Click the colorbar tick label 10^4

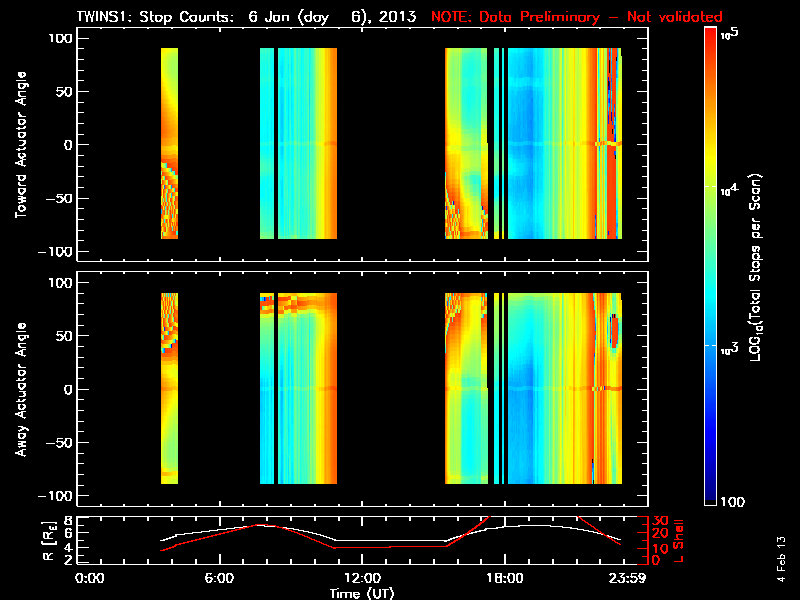click(x=730, y=190)
